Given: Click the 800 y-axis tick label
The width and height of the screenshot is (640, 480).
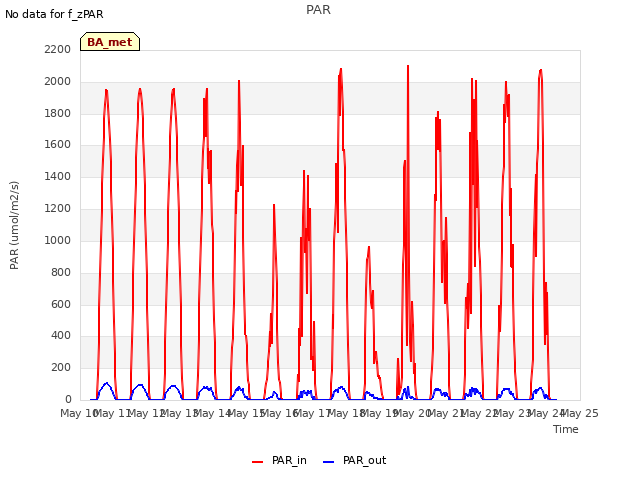Looking at the screenshot, I should tap(61, 272).
